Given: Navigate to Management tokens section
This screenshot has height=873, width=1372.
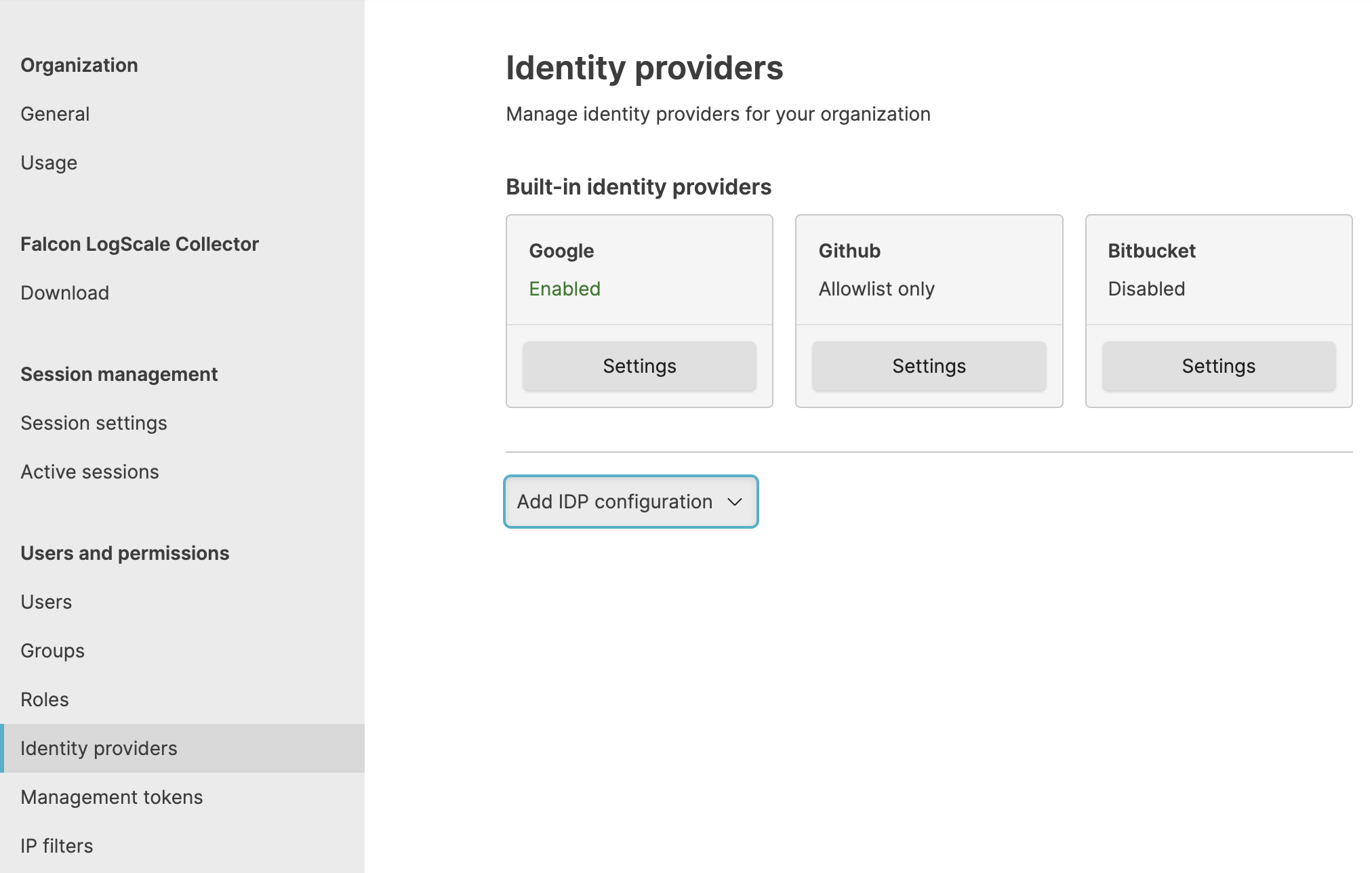Looking at the screenshot, I should pos(111,796).
